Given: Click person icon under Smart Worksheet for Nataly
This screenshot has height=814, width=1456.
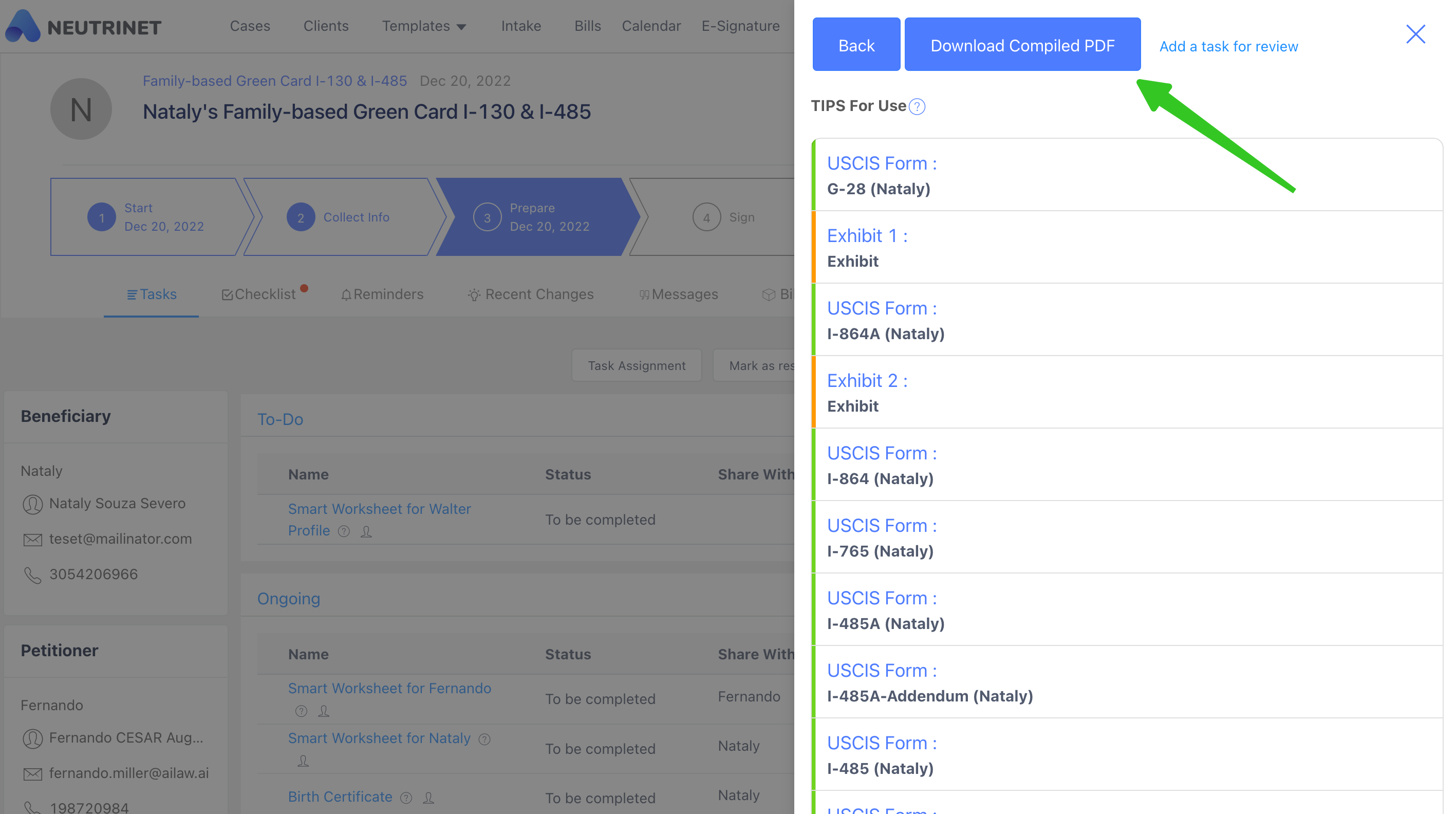Looking at the screenshot, I should [303, 761].
